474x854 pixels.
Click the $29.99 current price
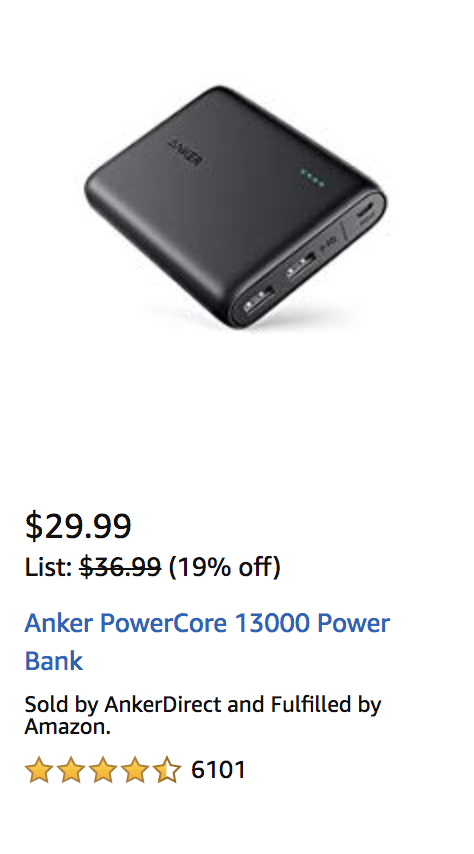78,526
